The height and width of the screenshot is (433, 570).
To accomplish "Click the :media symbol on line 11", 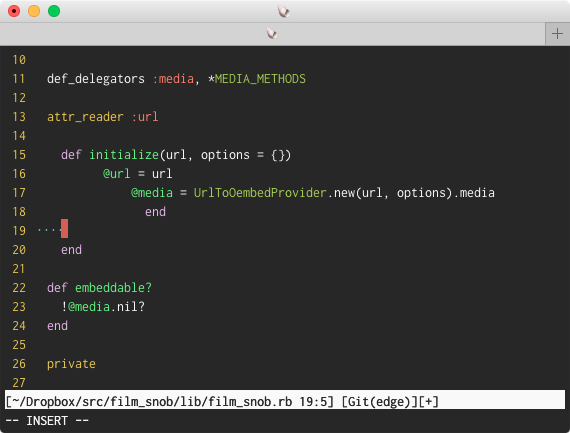I will [173, 79].
